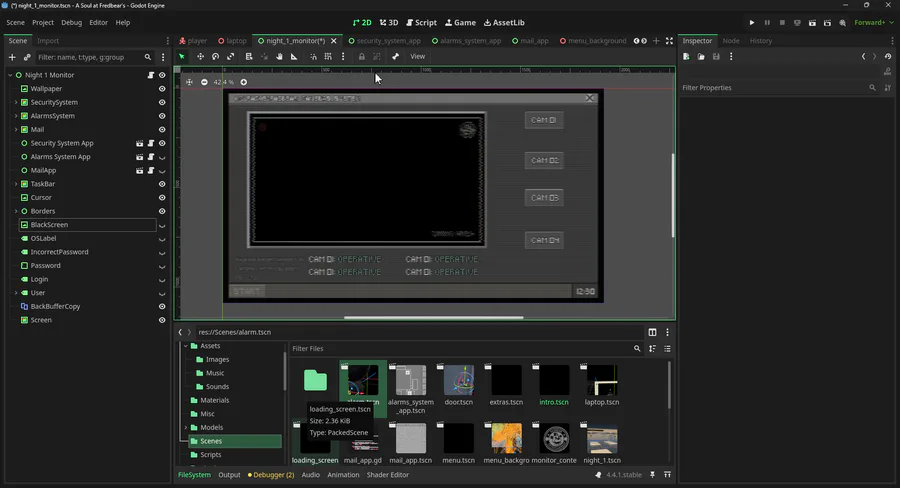Collapse the Assets folder in FileSystem
900x488 pixels.
pos(184,346)
